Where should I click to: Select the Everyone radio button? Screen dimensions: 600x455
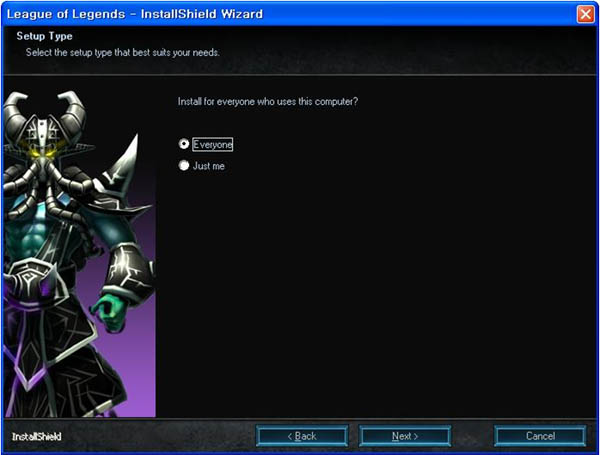pos(184,144)
